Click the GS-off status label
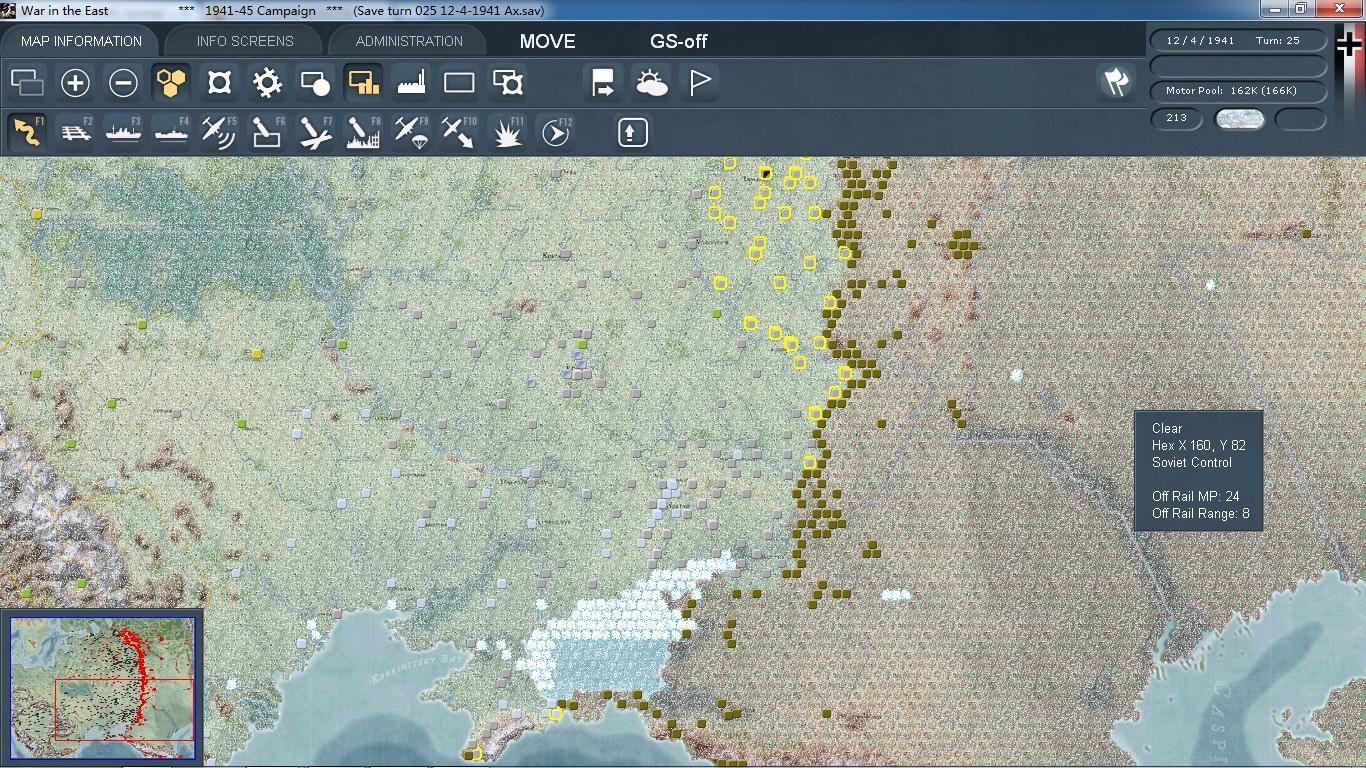The image size is (1366, 768). pyautogui.click(x=679, y=41)
